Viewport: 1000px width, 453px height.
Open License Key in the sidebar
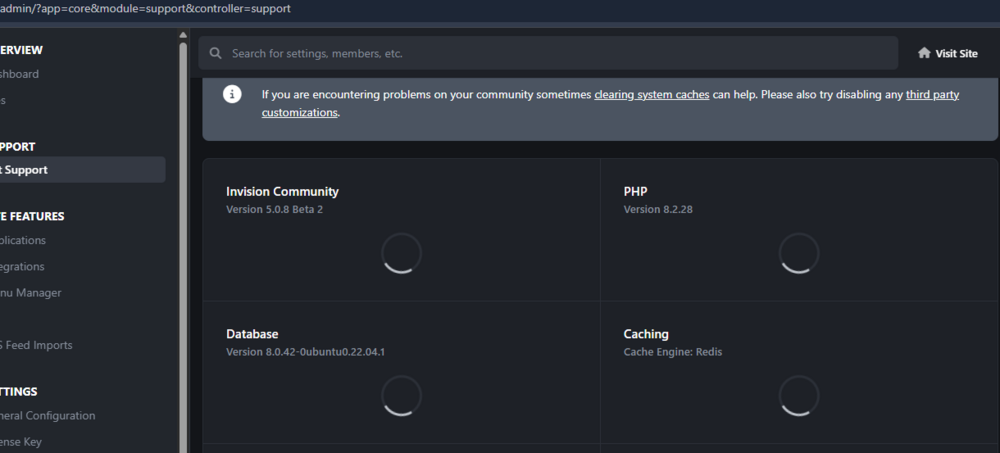click(x=21, y=442)
